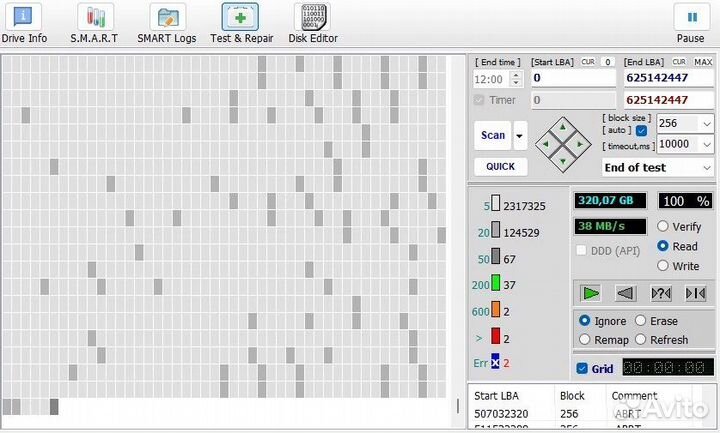
Task: Click the 320,07 GB capacity display
Action: tap(610, 201)
